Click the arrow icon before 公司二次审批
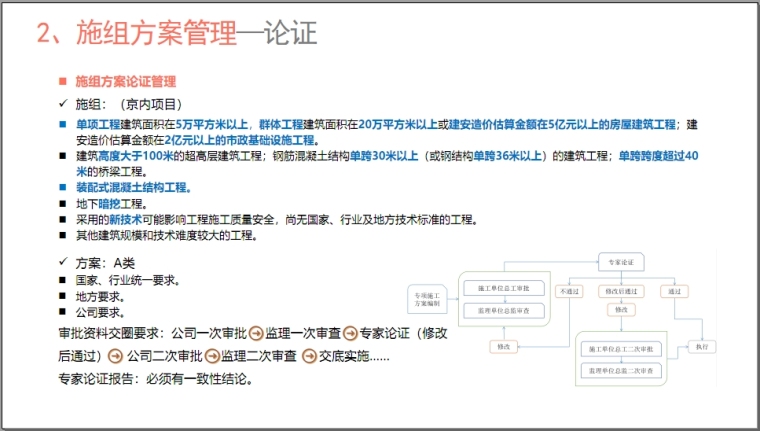 coord(116,356)
